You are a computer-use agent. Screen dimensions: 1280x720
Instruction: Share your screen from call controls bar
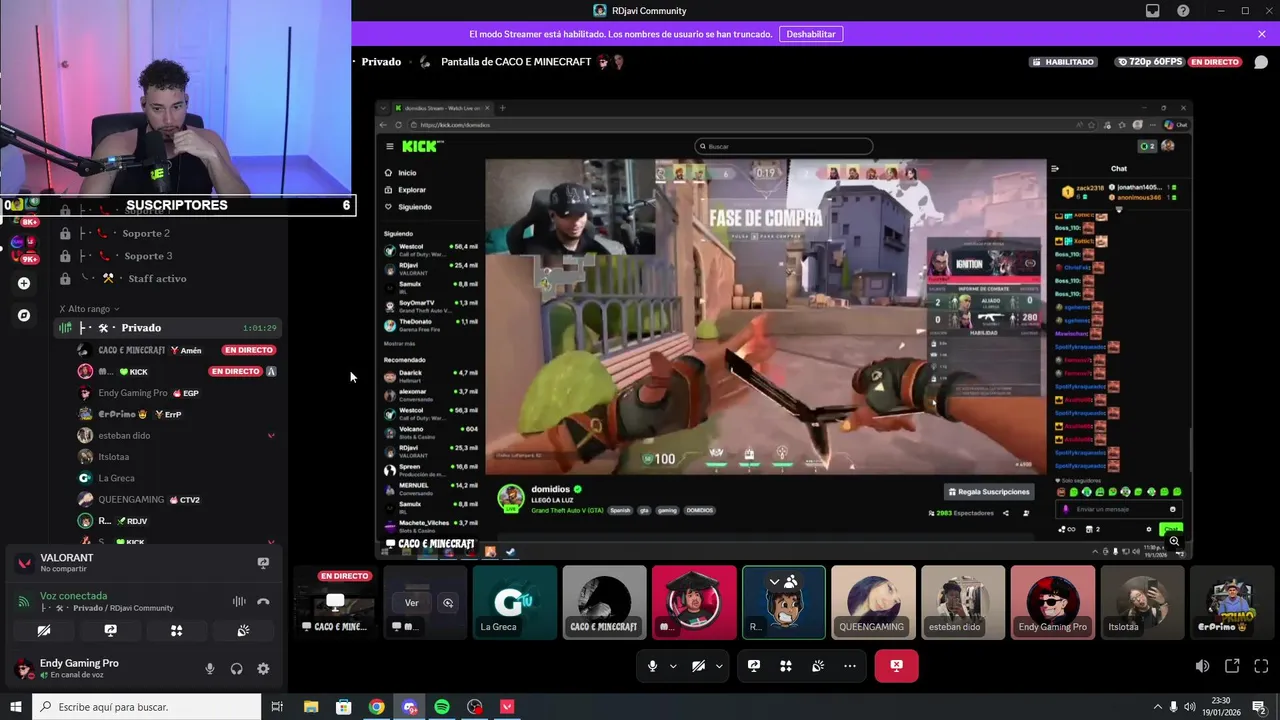[x=754, y=666]
